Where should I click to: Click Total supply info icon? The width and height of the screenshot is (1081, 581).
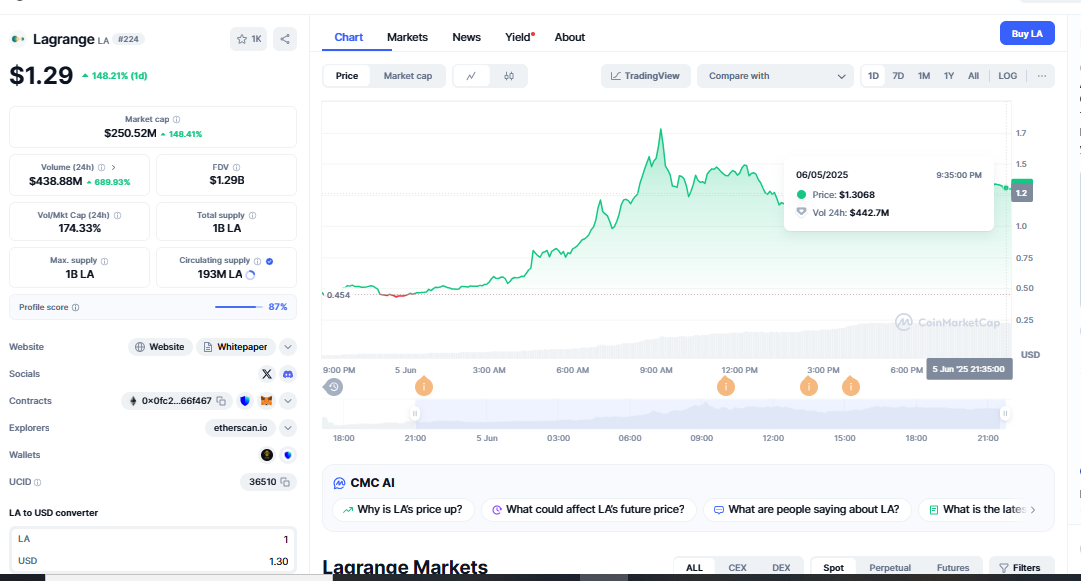(x=252, y=216)
